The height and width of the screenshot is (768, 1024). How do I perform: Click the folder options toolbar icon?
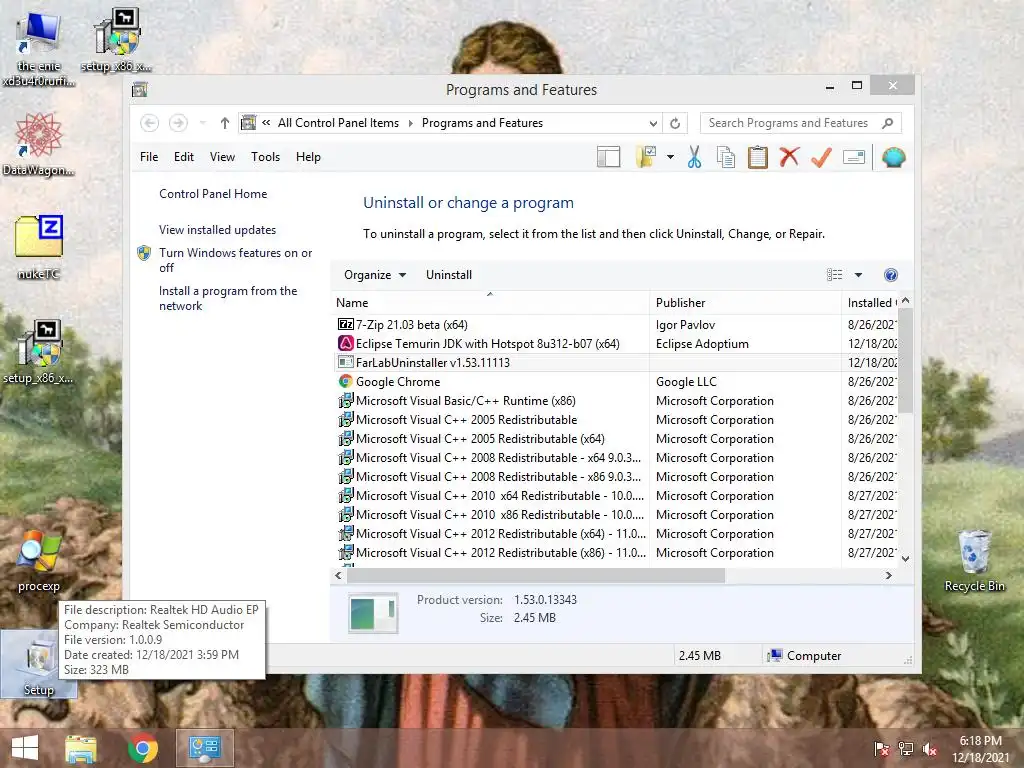coord(645,157)
